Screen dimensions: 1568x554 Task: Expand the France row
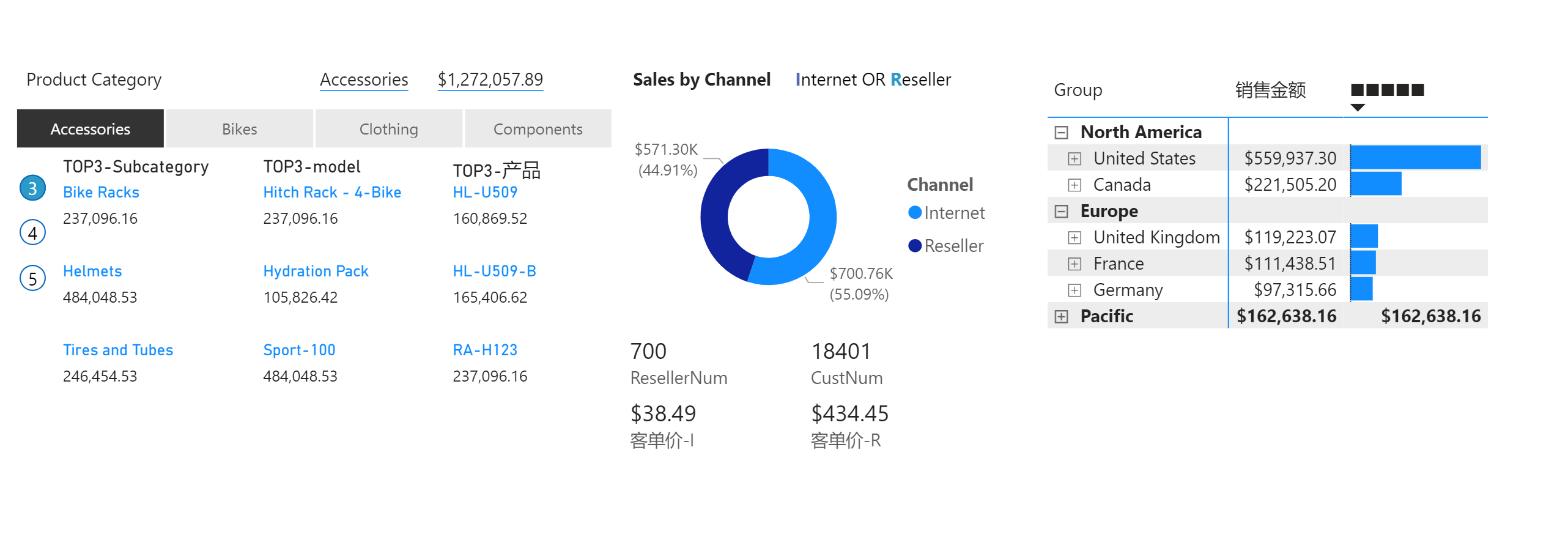tap(1074, 264)
